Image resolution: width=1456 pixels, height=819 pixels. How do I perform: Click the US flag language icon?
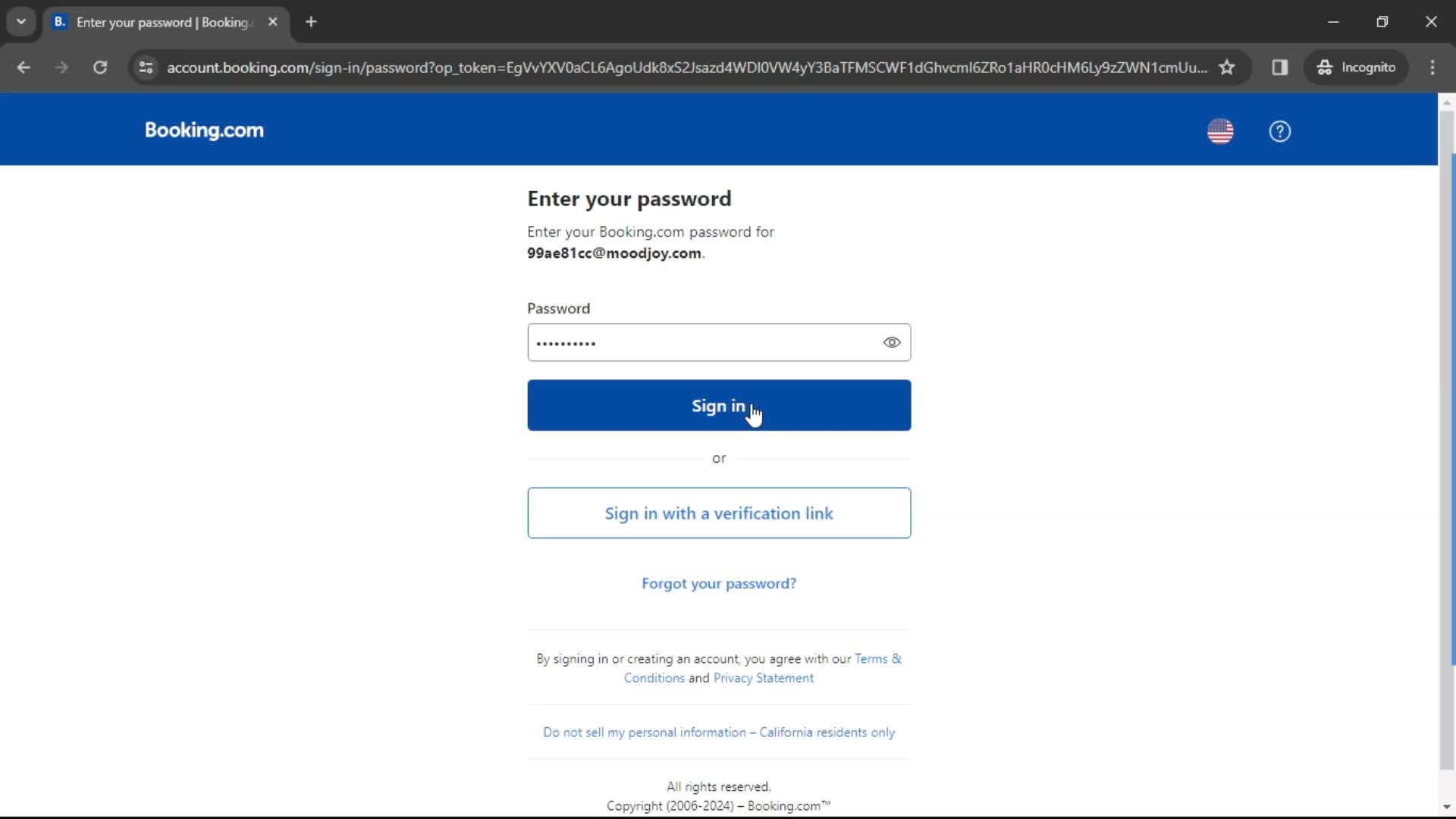(1220, 130)
